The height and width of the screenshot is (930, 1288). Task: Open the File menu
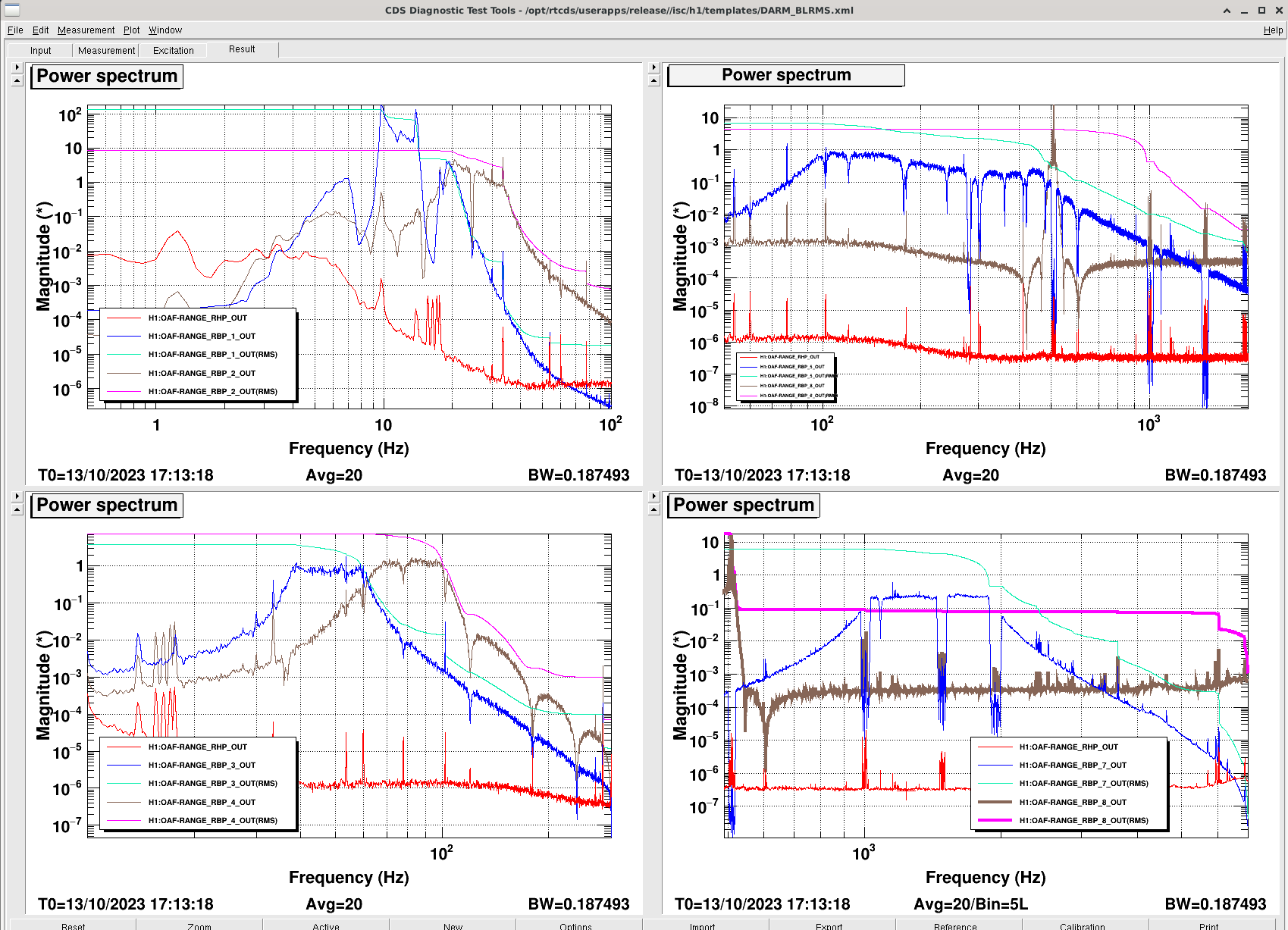click(15, 30)
